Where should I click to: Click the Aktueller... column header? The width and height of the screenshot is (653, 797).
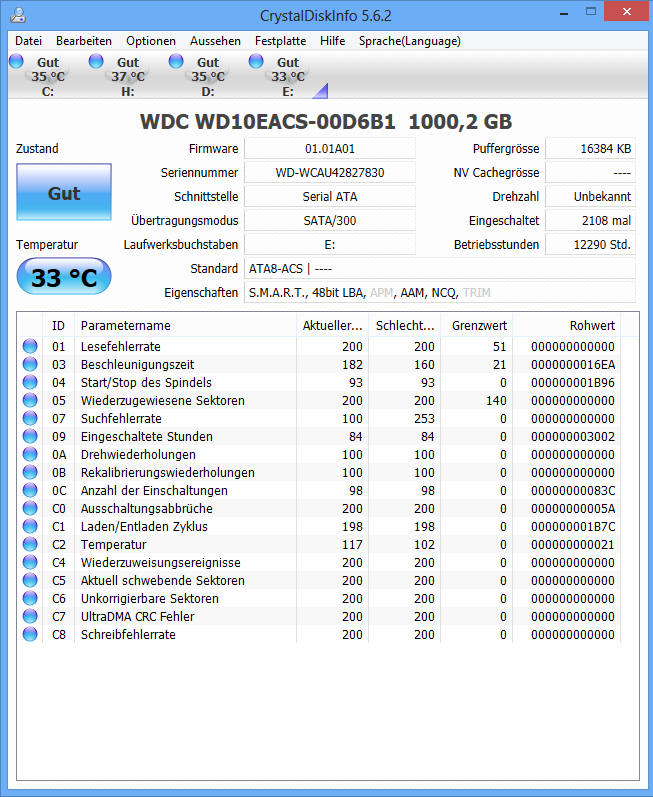(x=332, y=325)
